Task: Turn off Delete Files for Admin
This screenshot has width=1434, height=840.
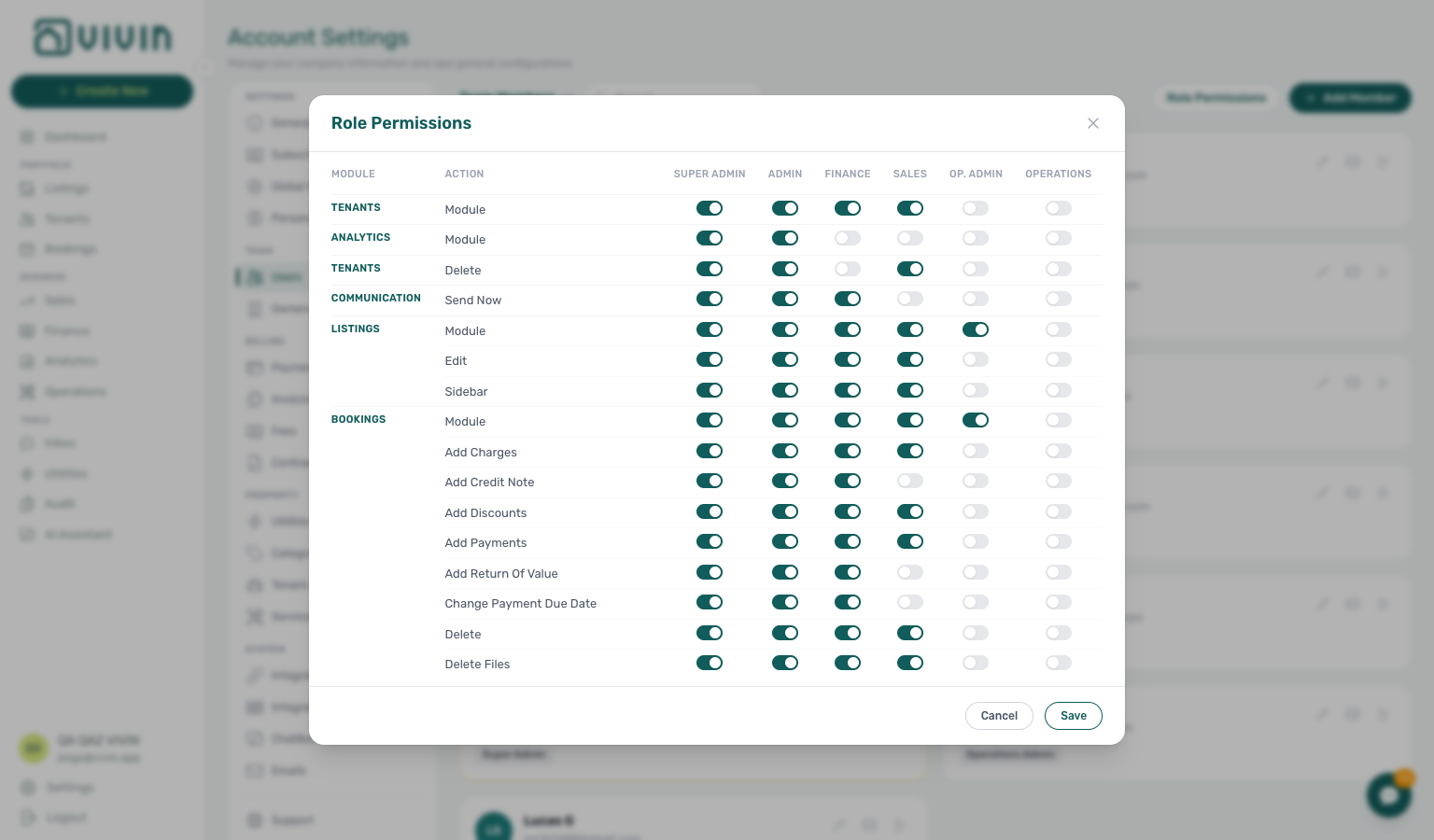Action: coord(785,663)
